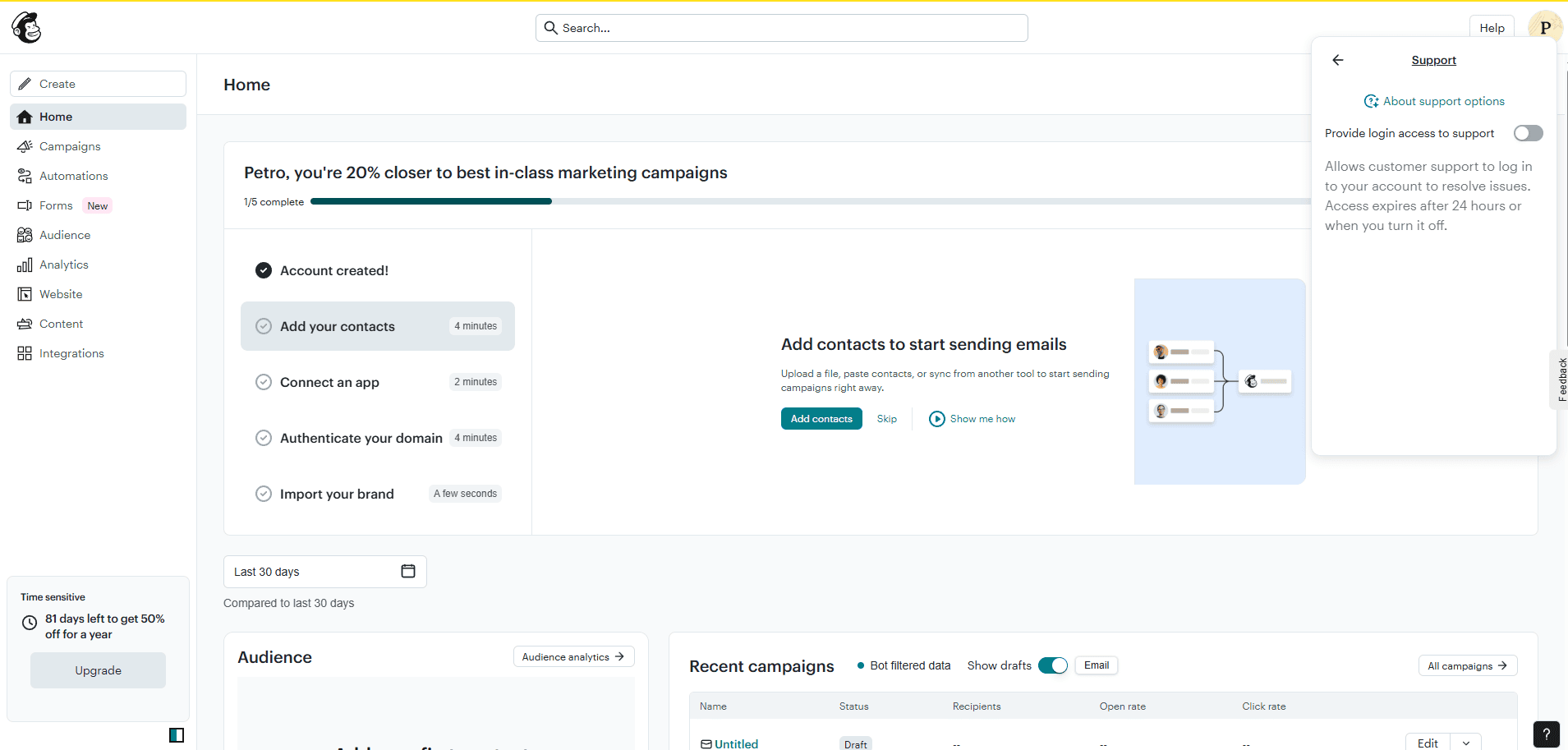The image size is (1568, 750).
Task: Click the sidebar collapse icon
Action: tap(177, 734)
